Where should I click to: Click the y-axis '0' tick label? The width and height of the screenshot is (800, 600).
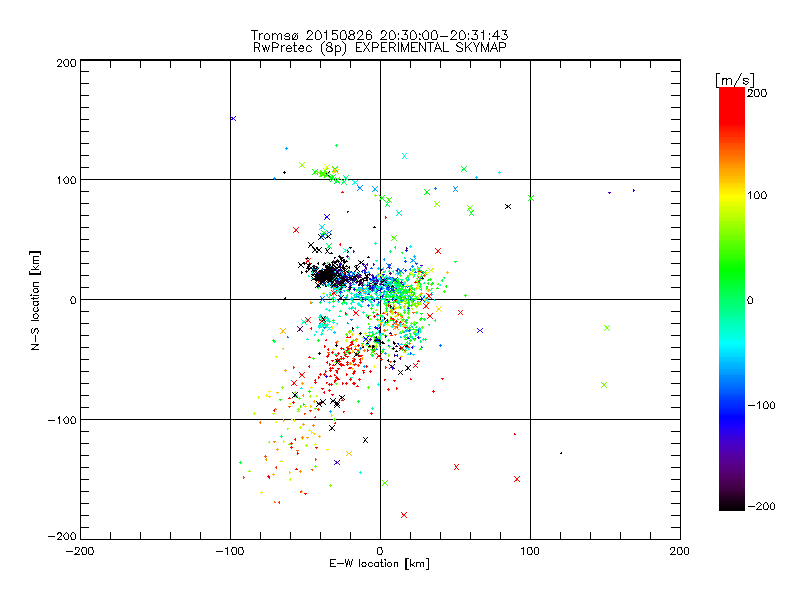point(73,300)
